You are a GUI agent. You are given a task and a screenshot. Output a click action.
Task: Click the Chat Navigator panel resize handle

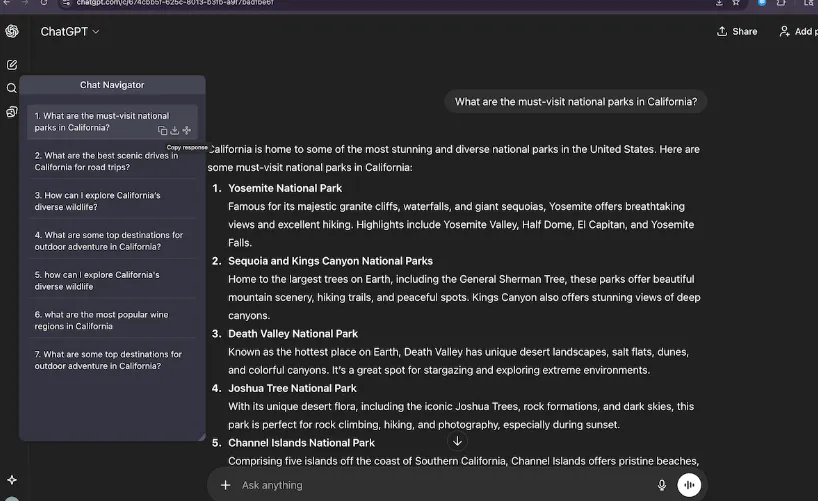pyautogui.click(x=201, y=437)
